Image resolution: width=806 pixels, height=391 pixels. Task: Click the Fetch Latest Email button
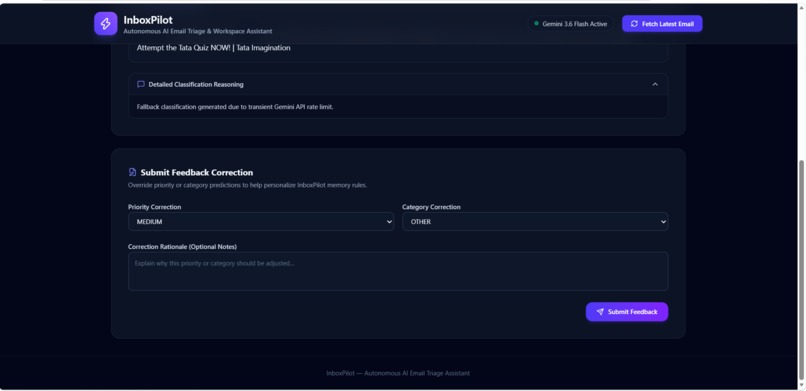click(662, 24)
